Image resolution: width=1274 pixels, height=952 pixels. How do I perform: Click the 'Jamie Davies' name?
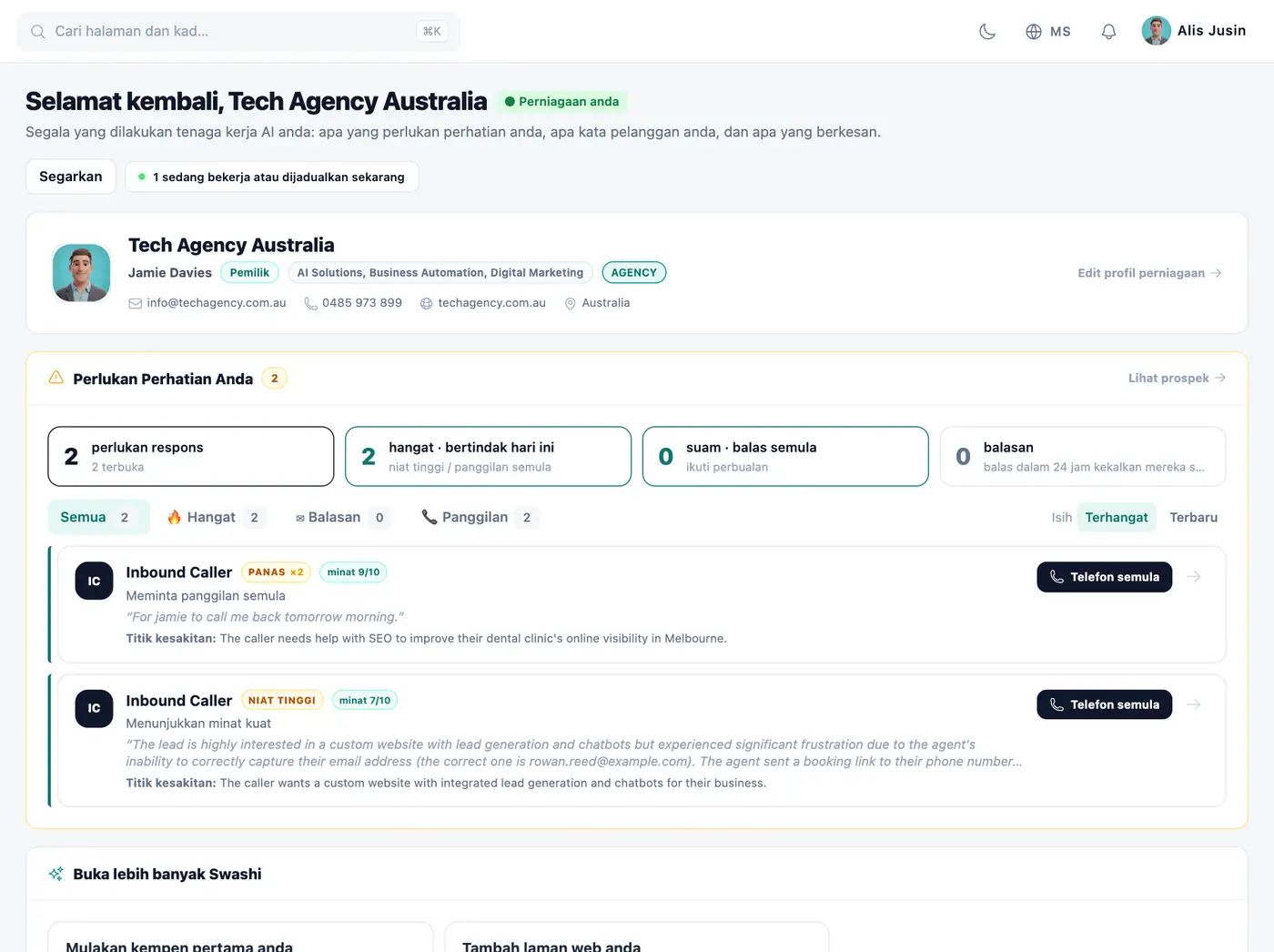(170, 273)
